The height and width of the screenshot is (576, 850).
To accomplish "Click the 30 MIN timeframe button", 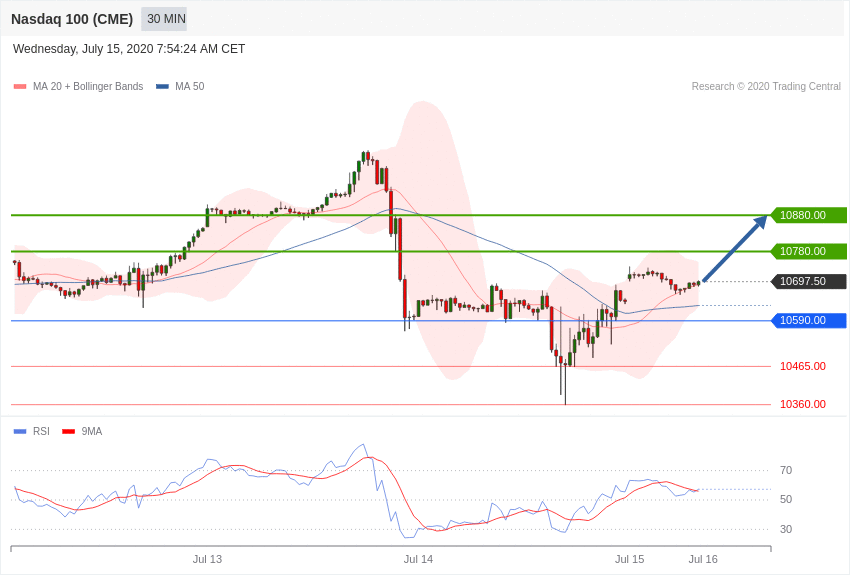I will pos(164,19).
